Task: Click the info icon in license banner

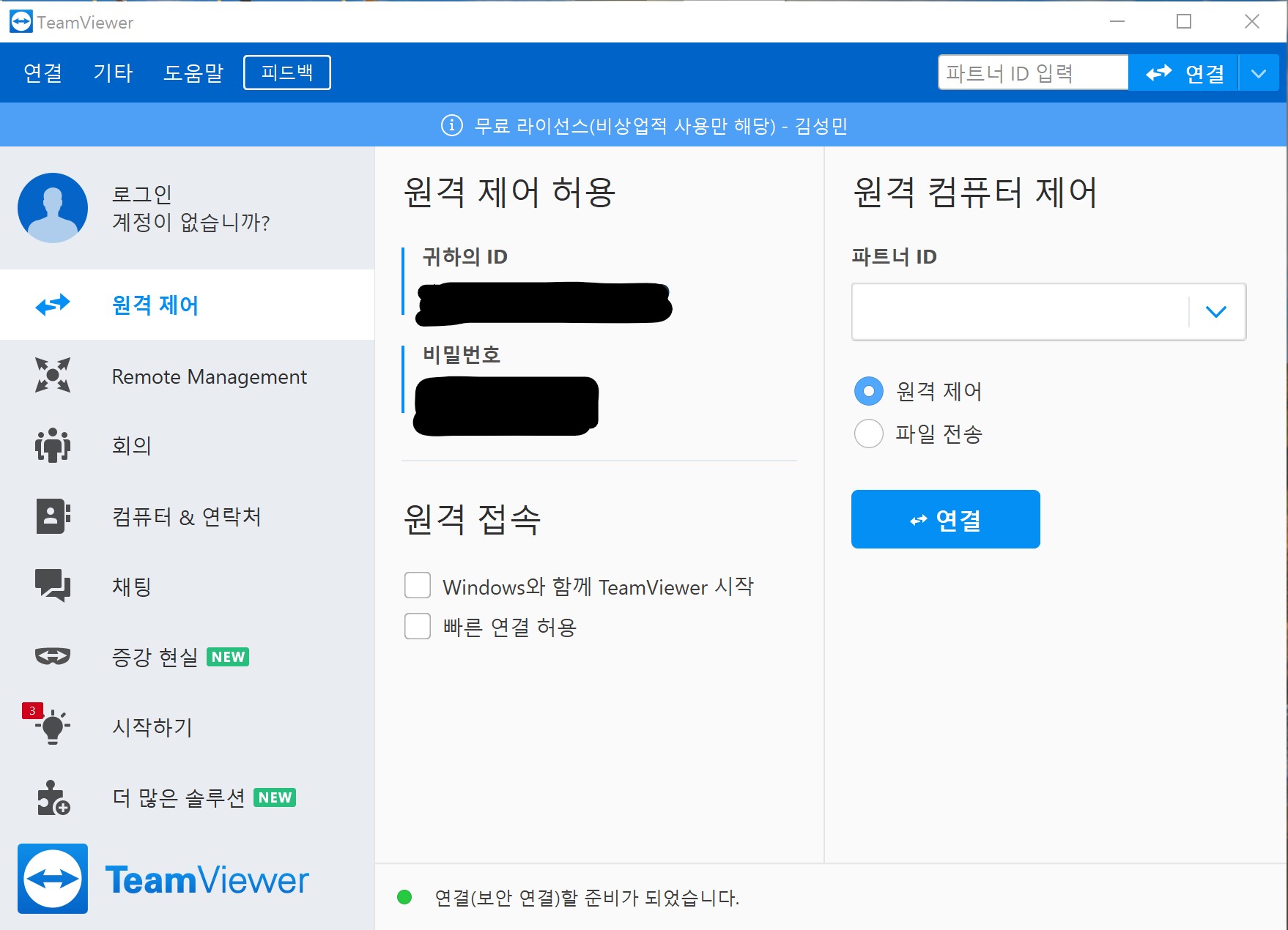Action: (x=452, y=125)
